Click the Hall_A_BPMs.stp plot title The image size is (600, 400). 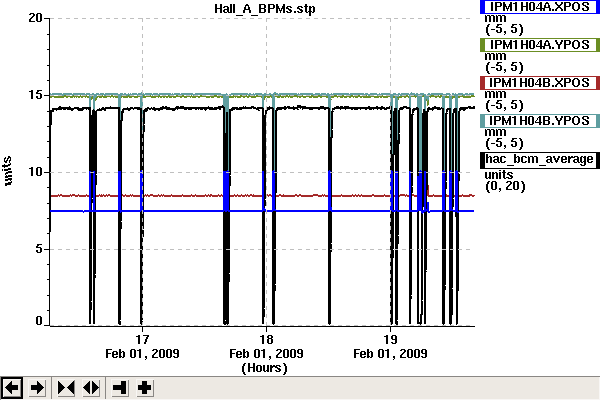265,8
